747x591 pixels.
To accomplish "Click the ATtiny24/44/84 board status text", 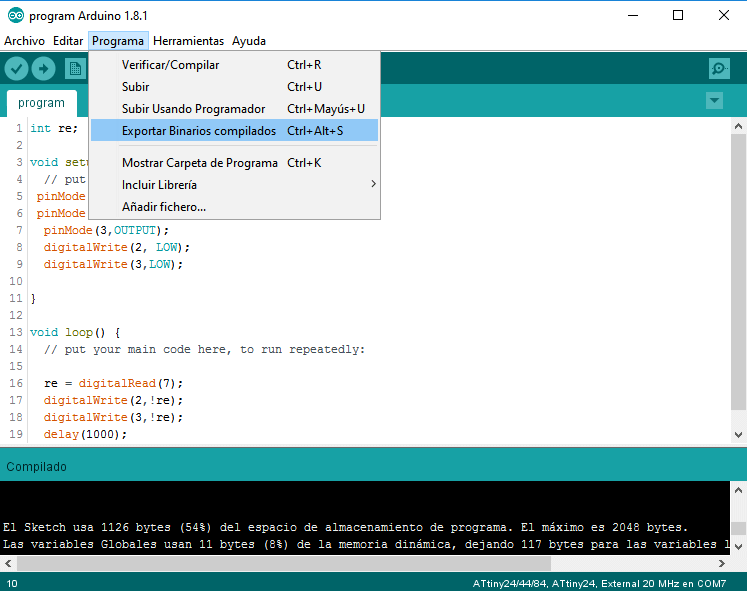I will pyautogui.click(x=599, y=583).
